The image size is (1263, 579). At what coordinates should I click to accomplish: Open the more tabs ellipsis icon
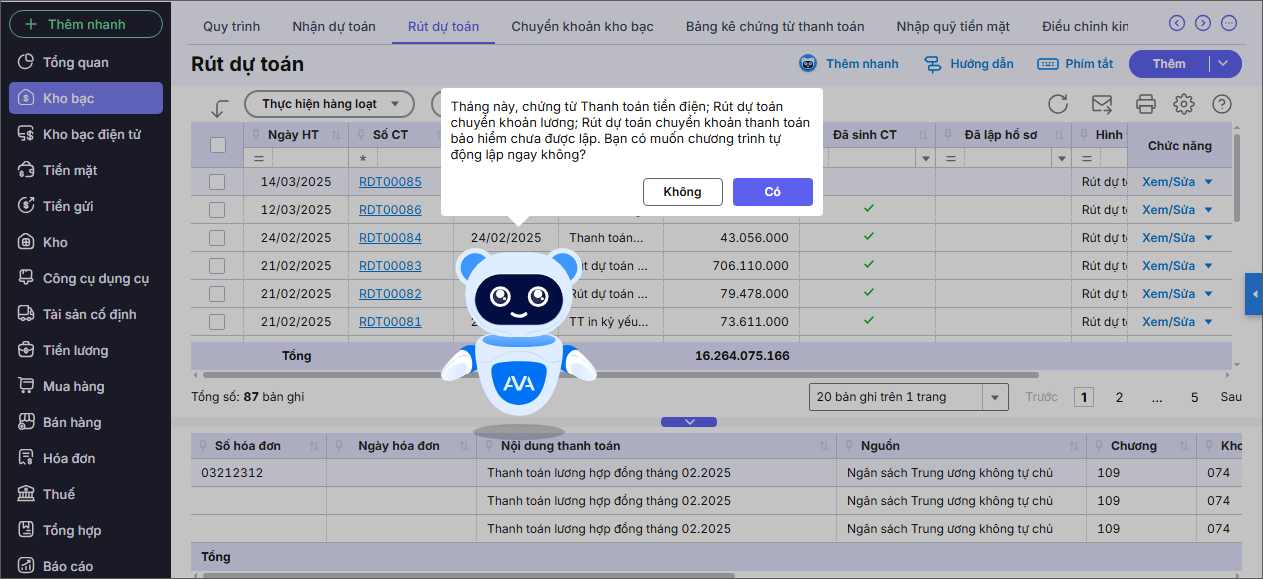pyautogui.click(x=1229, y=23)
